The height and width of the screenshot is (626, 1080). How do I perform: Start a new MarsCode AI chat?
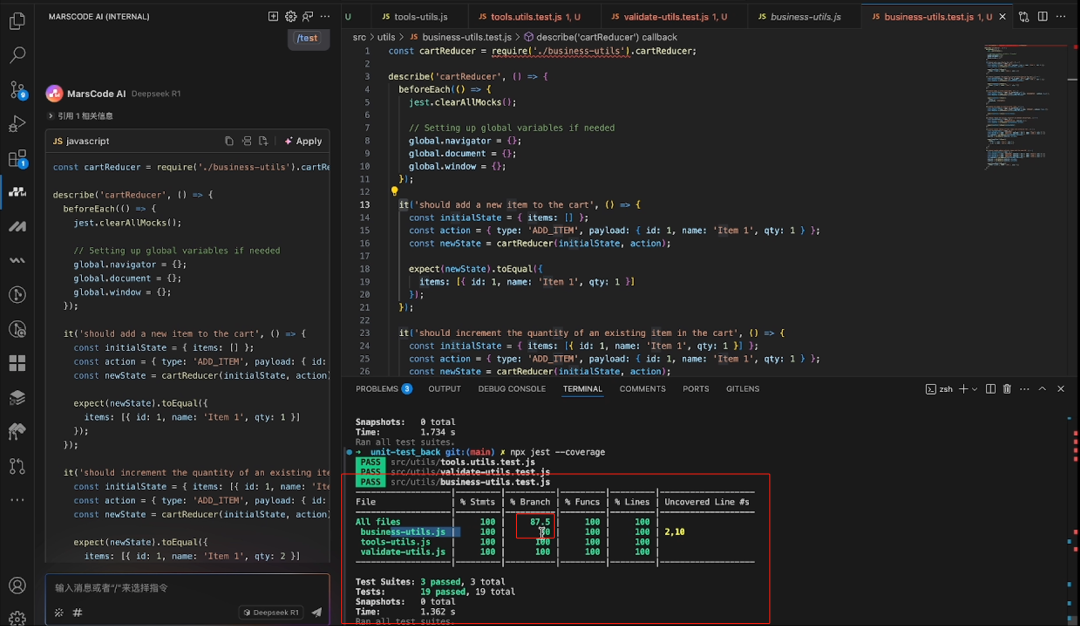click(273, 17)
